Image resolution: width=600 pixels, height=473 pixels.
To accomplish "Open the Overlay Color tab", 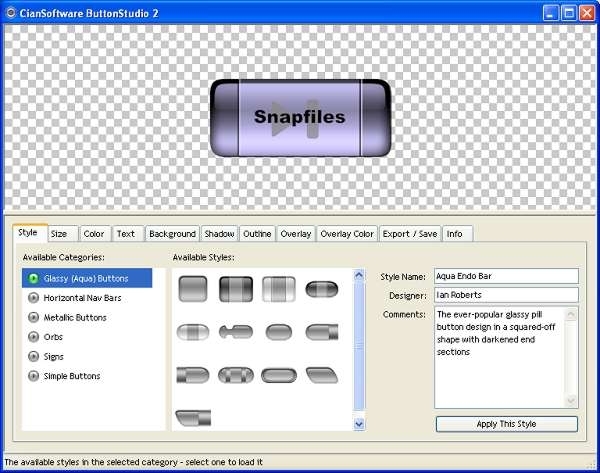I will (x=347, y=234).
